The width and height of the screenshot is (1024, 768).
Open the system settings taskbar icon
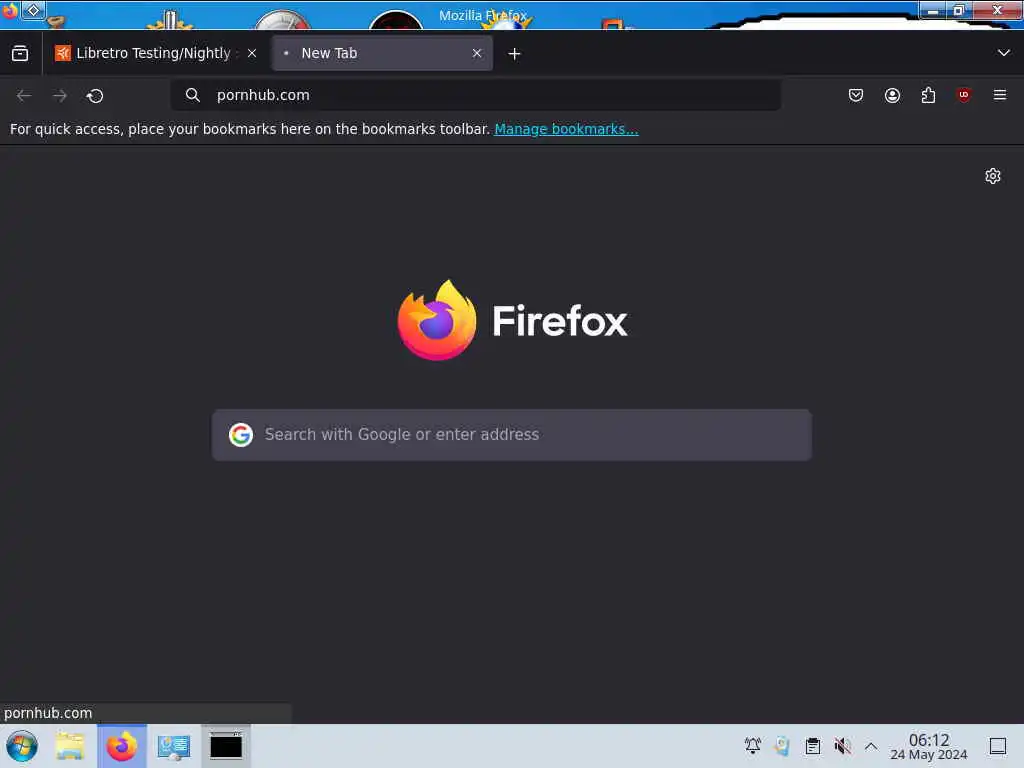[174, 746]
